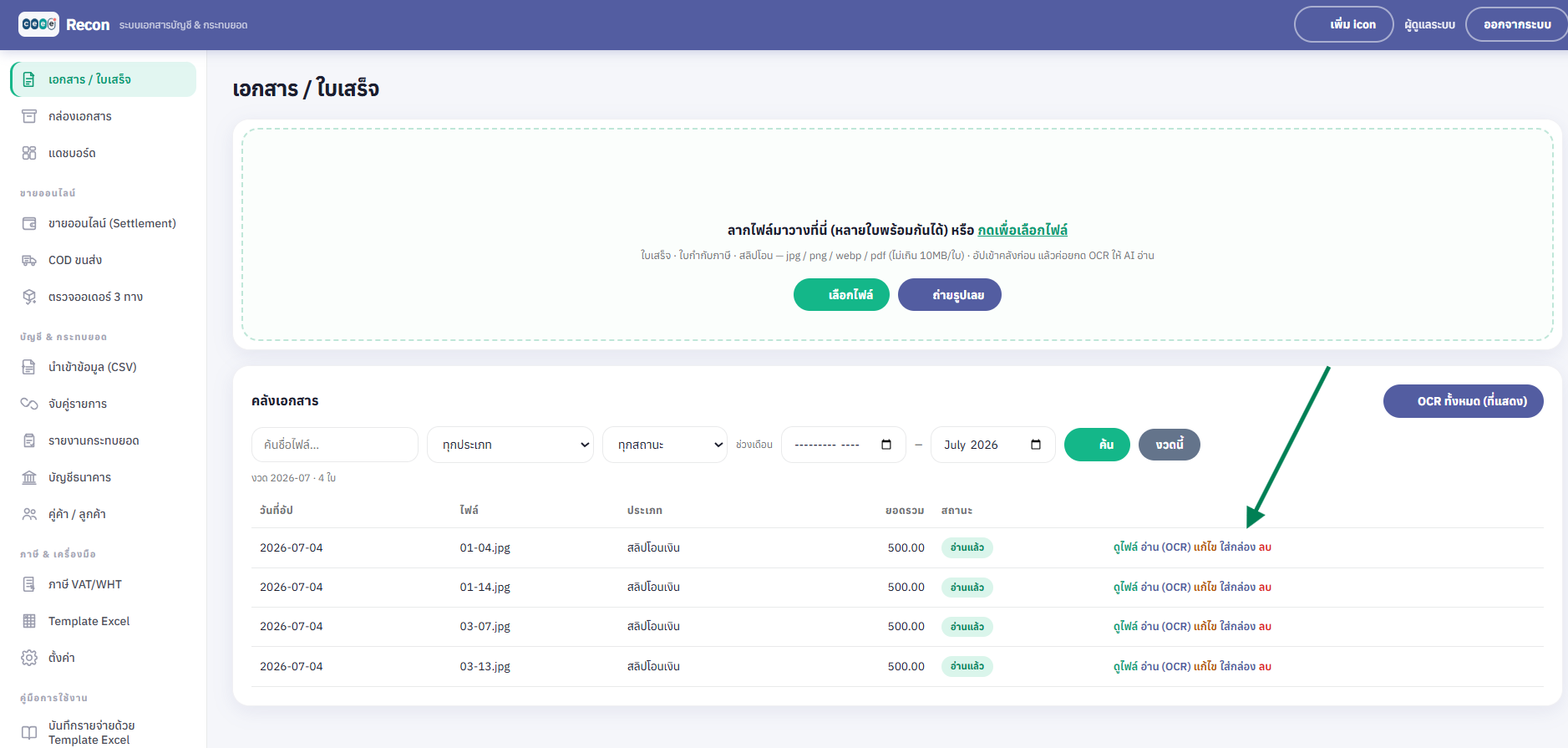The height and width of the screenshot is (748, 1568).
Task: Open the บัญชีธนาคาร bank icon
Action: pyautogui.click(x=29, y=477)
